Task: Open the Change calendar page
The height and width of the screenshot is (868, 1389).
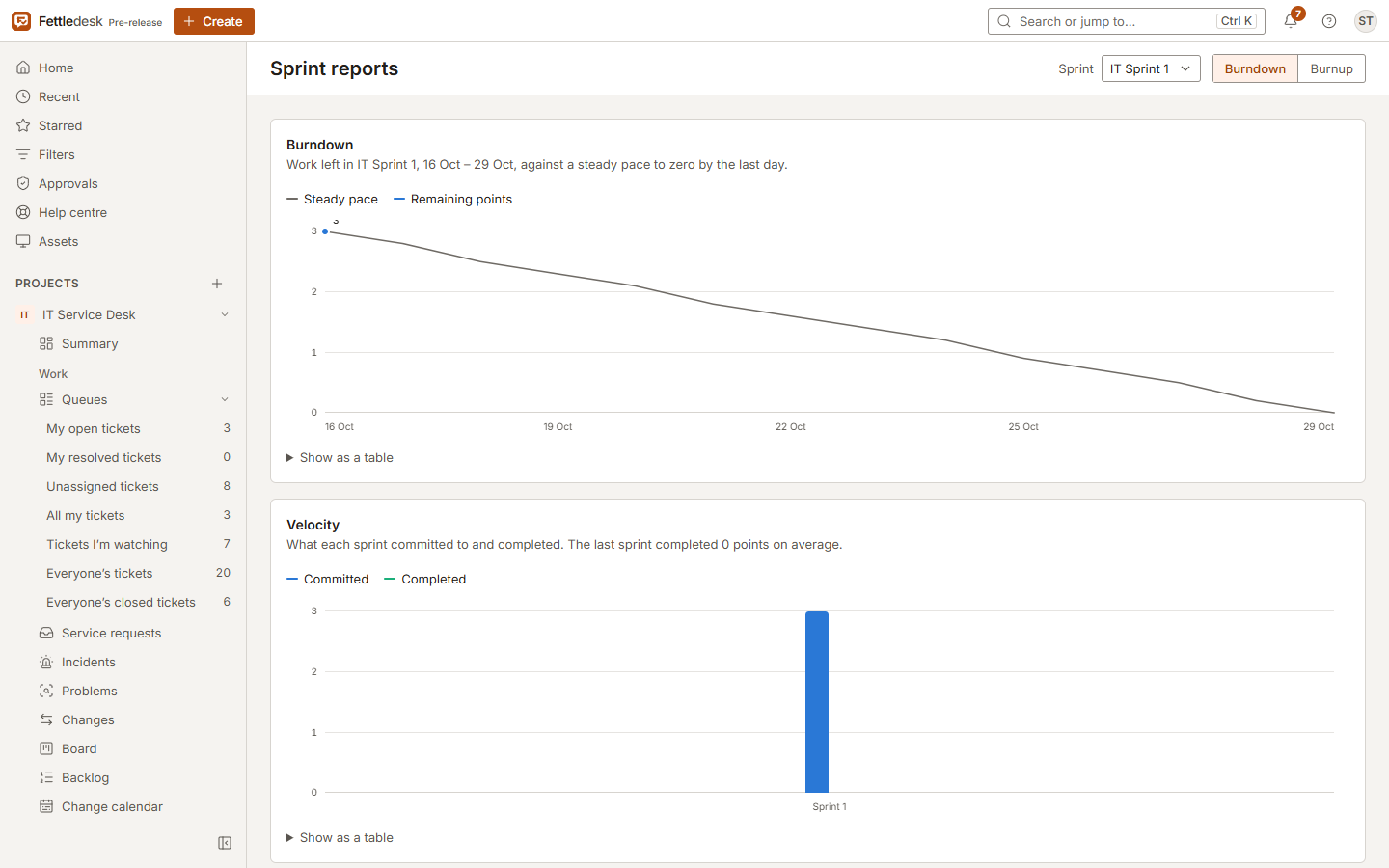Action: click(x=134, y=806)
